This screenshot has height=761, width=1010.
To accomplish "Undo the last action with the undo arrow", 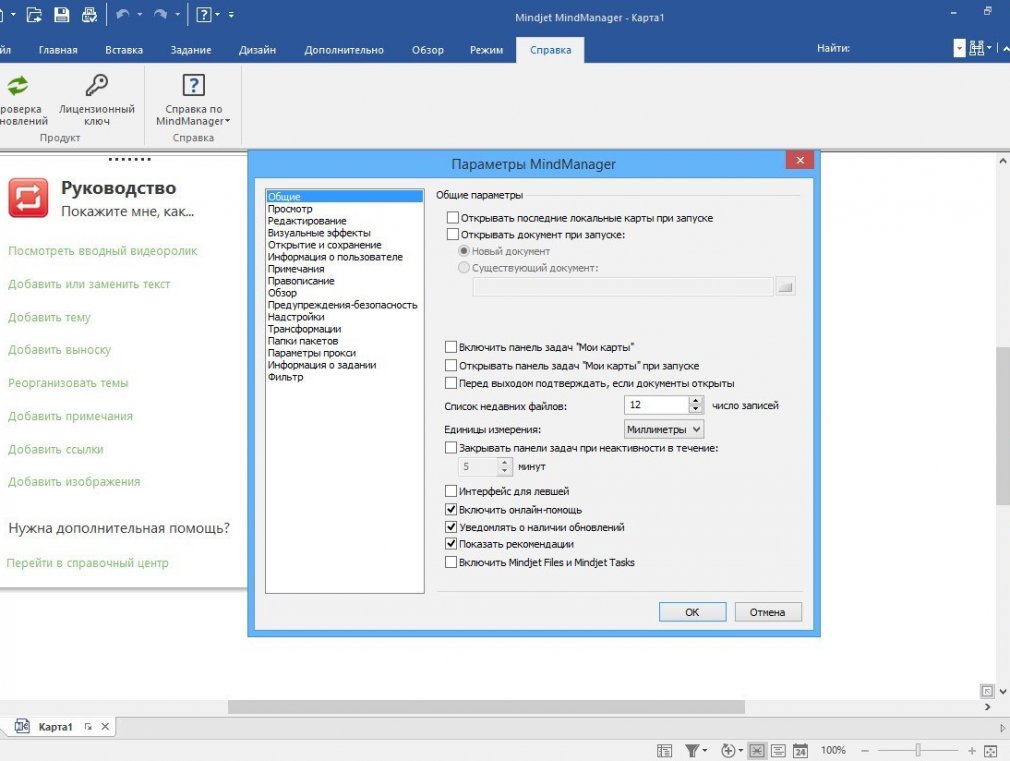I will [122, 14].
